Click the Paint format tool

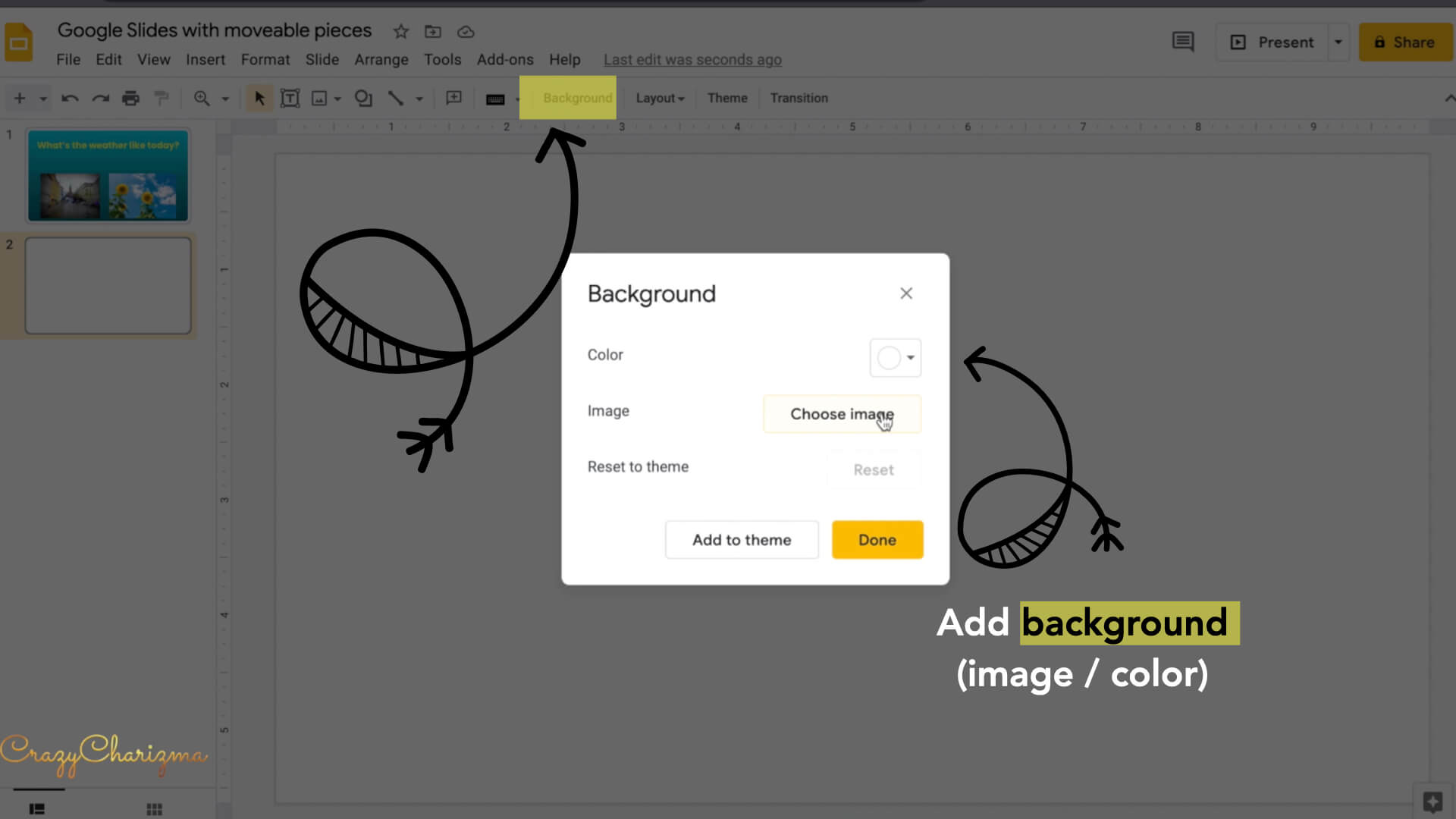point(162,99)
